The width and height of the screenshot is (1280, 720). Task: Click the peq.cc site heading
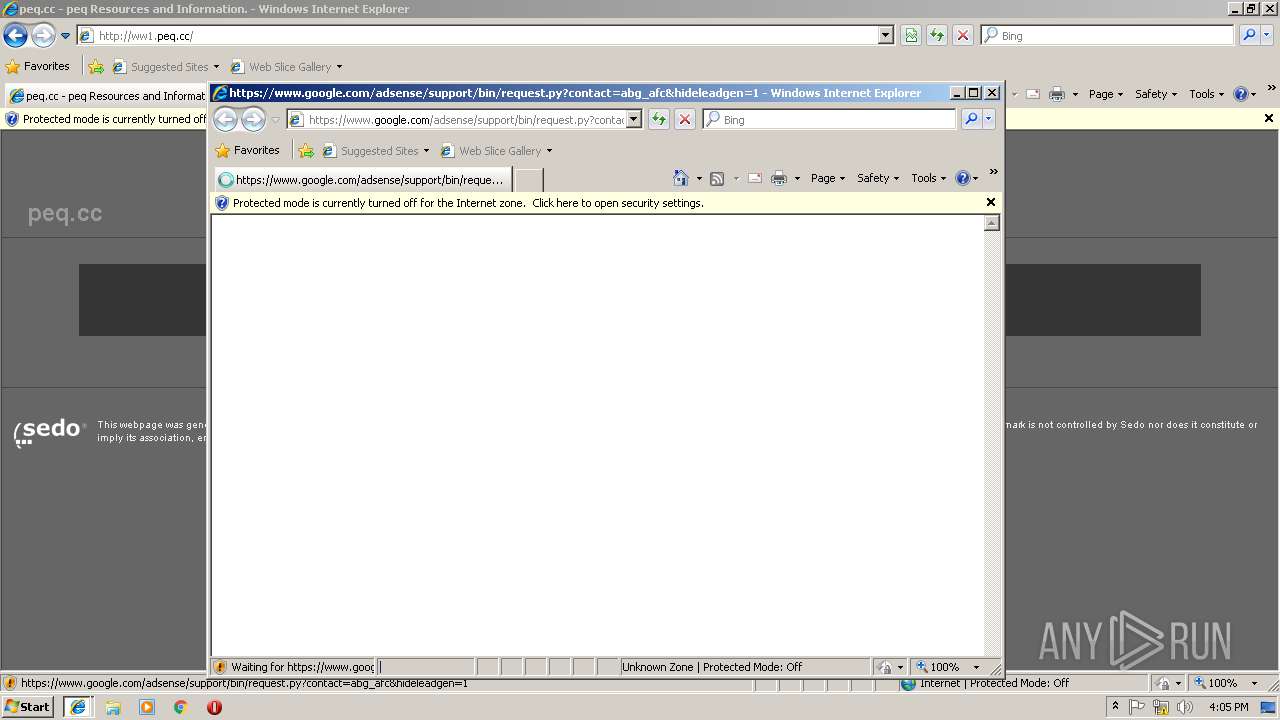pyautogui.click(x=65, y=214)
